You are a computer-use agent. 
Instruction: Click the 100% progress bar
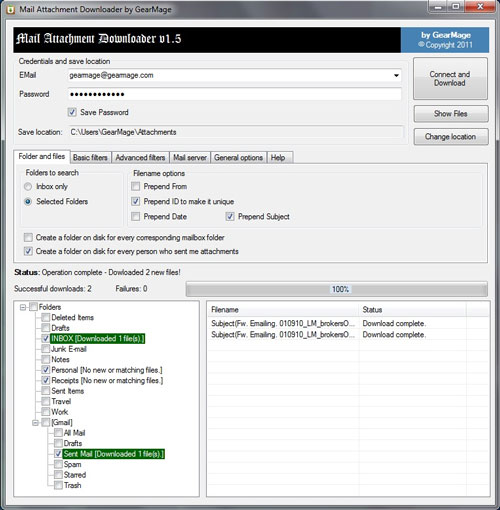337,289
